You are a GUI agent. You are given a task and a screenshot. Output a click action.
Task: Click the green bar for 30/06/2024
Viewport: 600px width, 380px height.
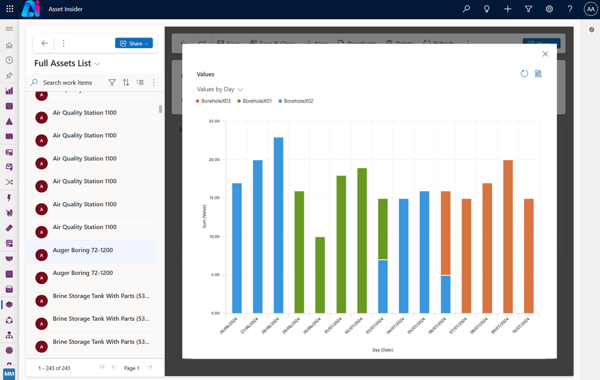coord(320,275)
